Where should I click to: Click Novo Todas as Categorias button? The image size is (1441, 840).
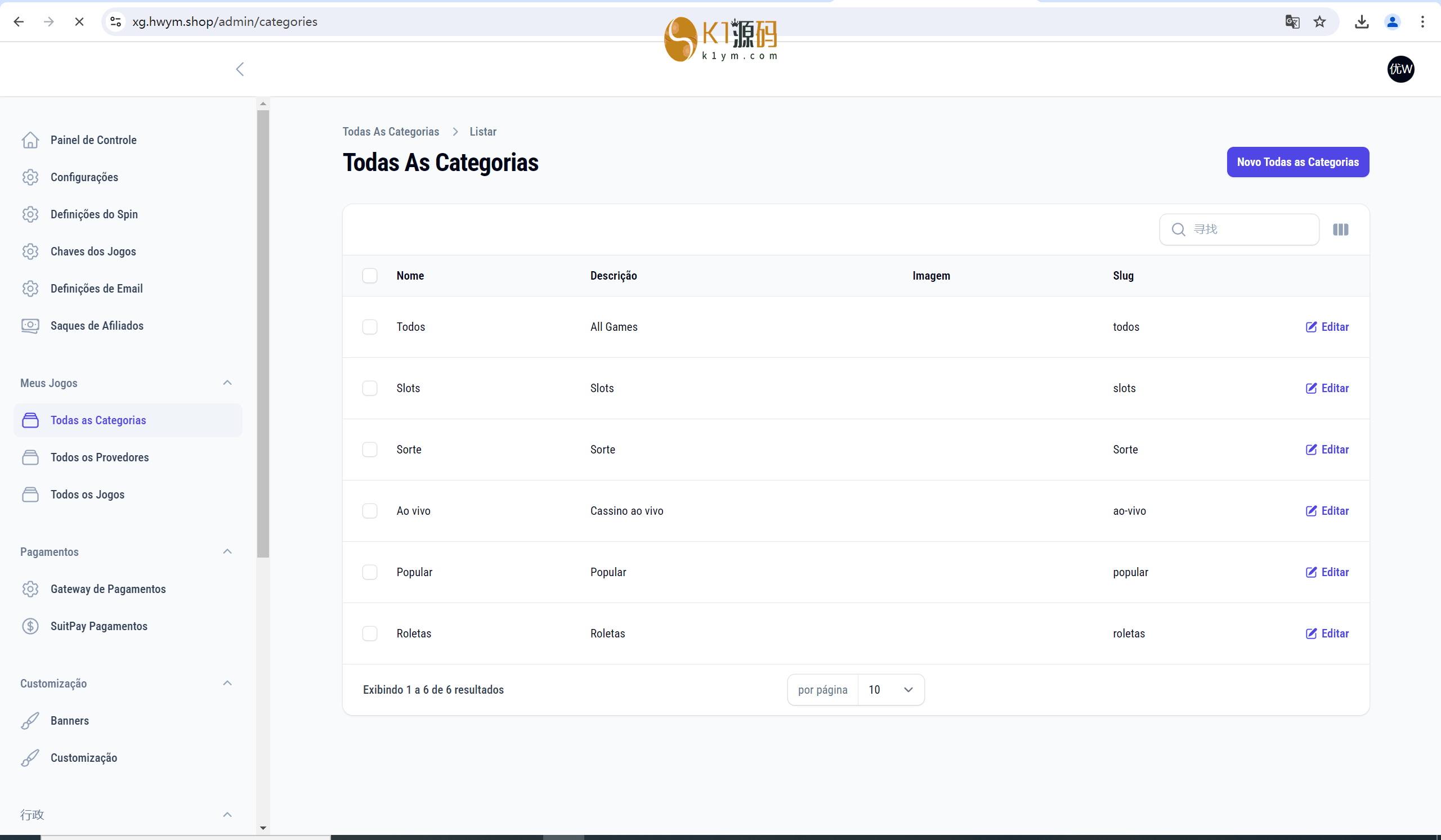point(1297,162)
